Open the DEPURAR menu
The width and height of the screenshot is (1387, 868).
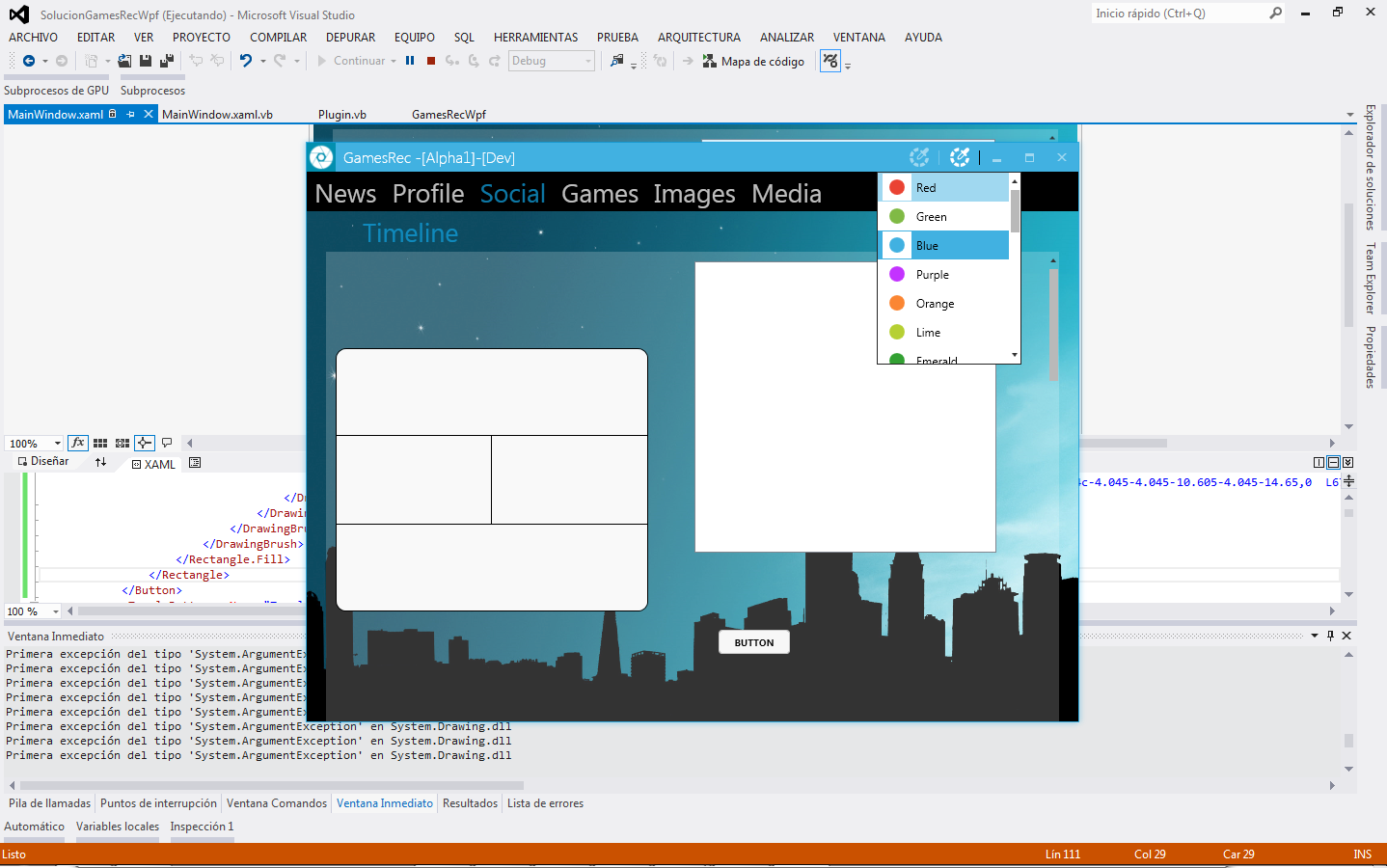click(x=350, y=38)
